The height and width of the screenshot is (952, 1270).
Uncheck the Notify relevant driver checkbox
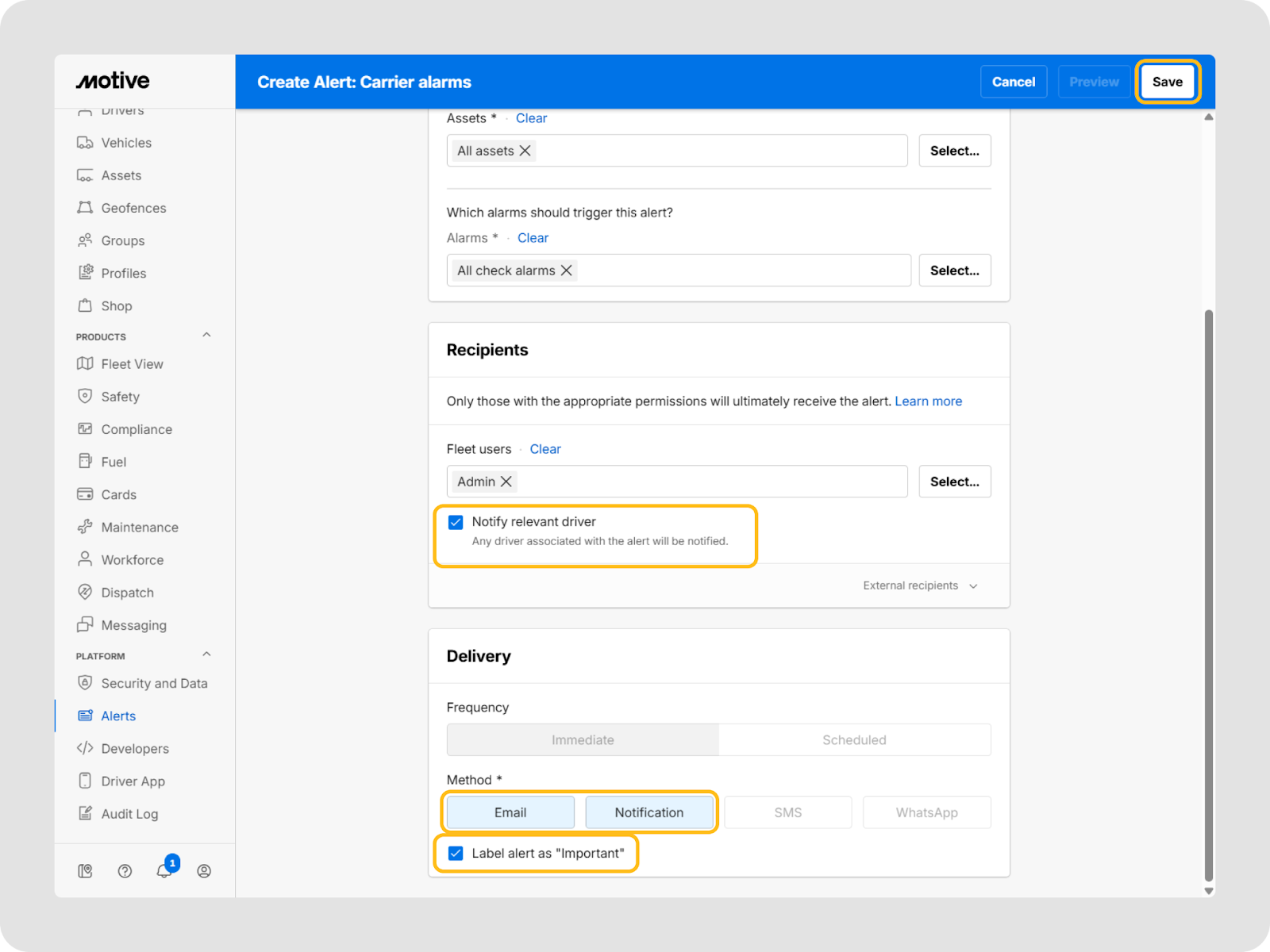(x=456, y=522)
